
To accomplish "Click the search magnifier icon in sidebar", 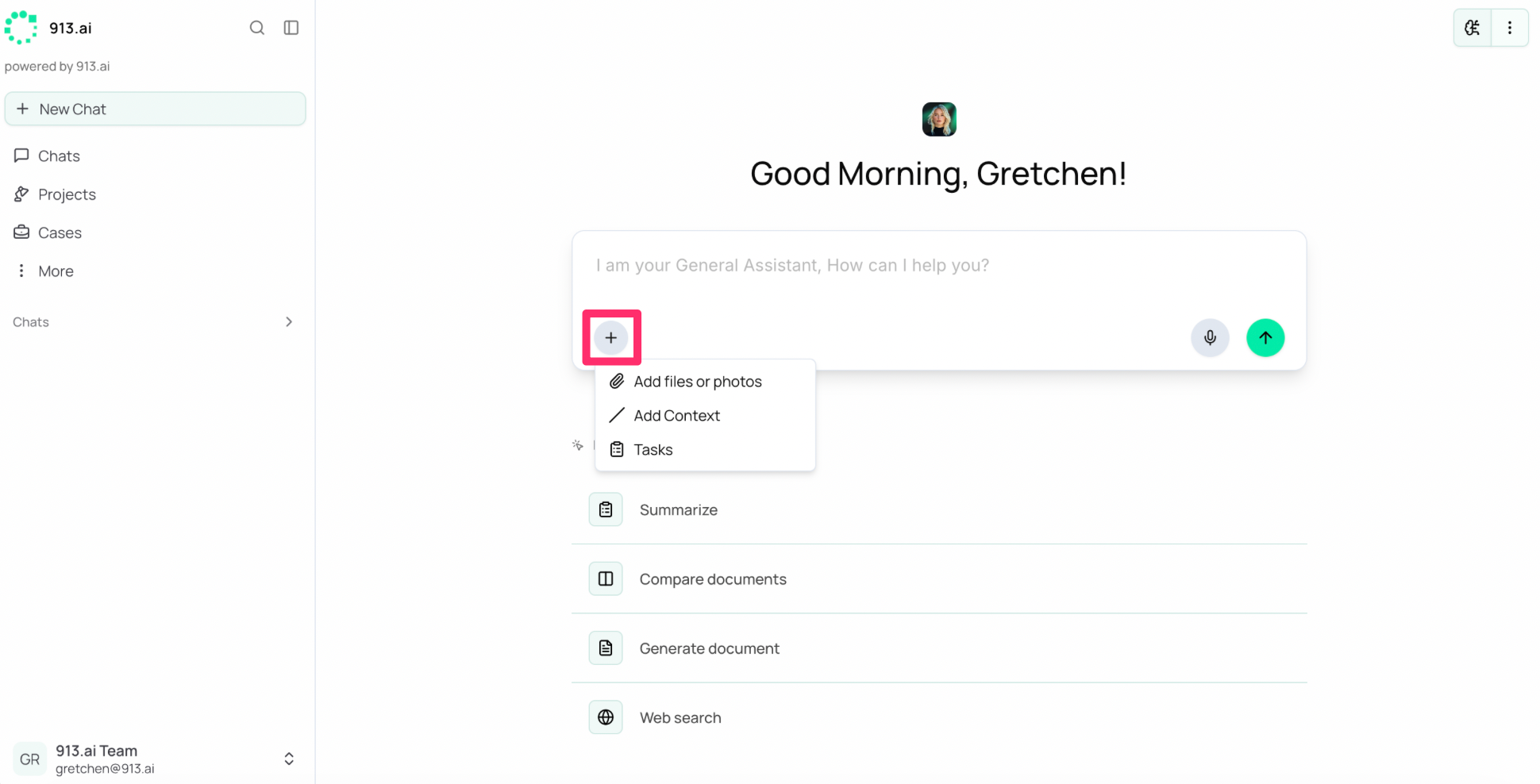I will coord(256,28).
